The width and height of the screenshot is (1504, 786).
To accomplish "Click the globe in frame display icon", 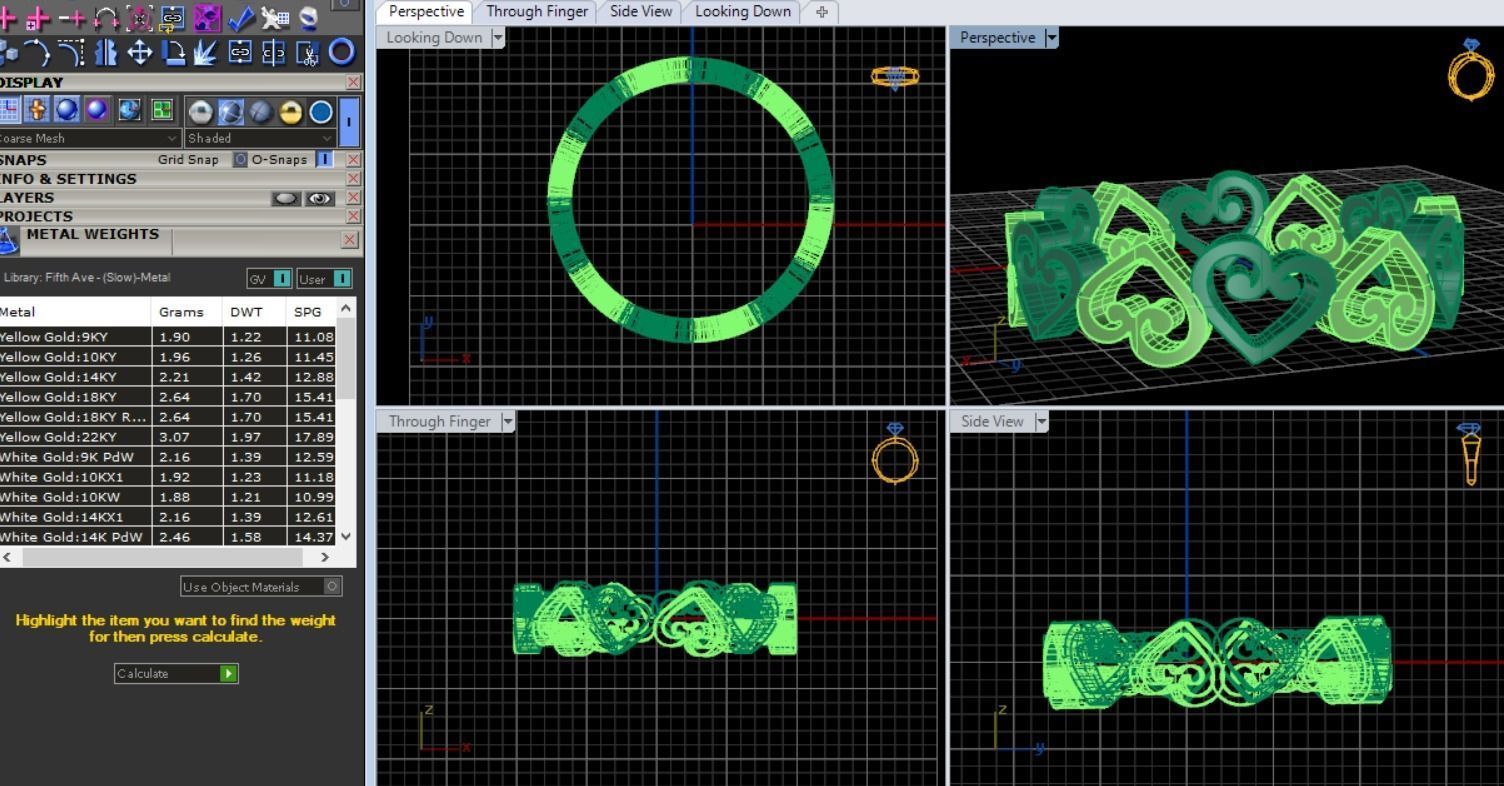I will pyautogui.click(x=130, y=111).
